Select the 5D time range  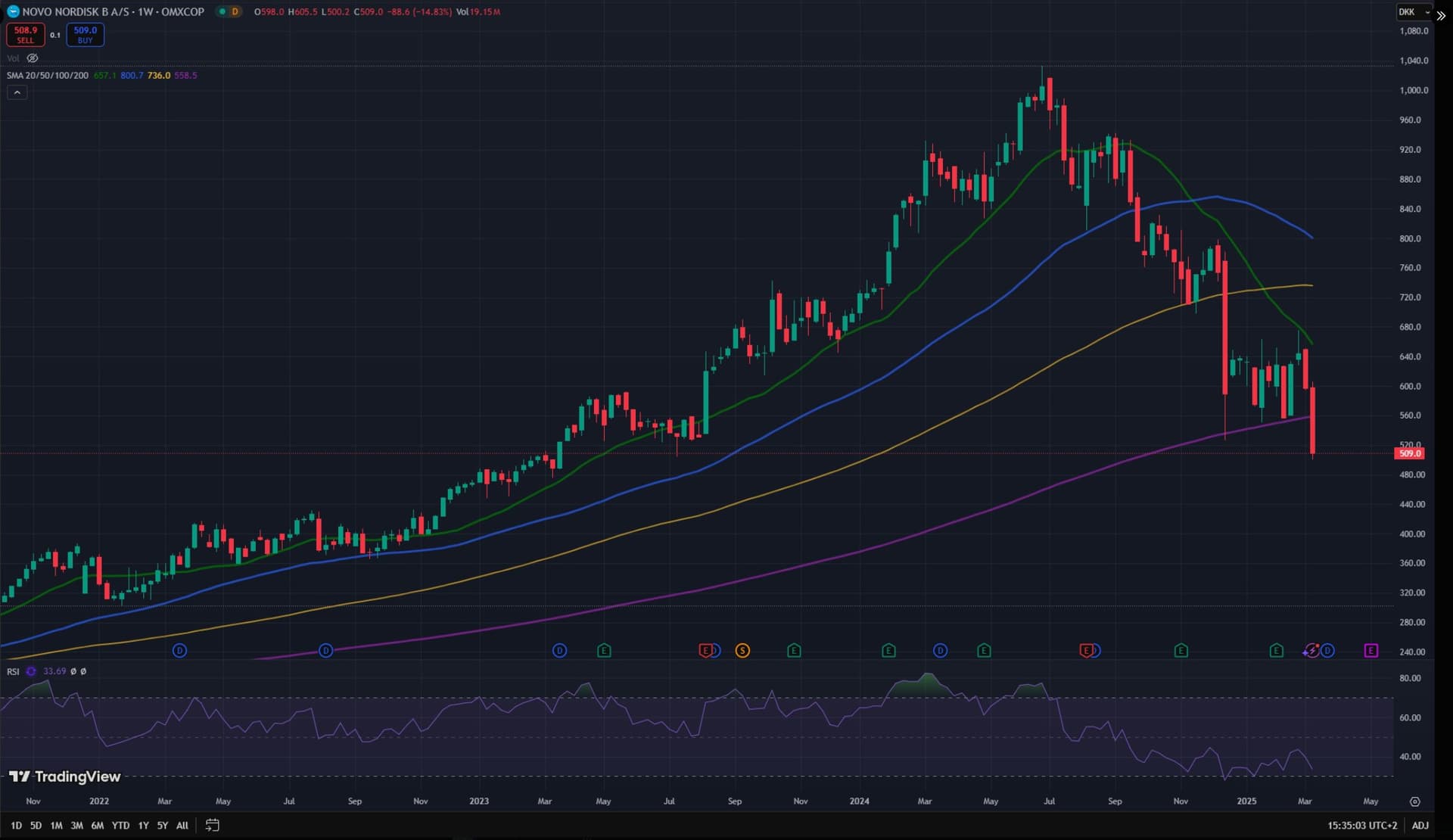[36, 826]
